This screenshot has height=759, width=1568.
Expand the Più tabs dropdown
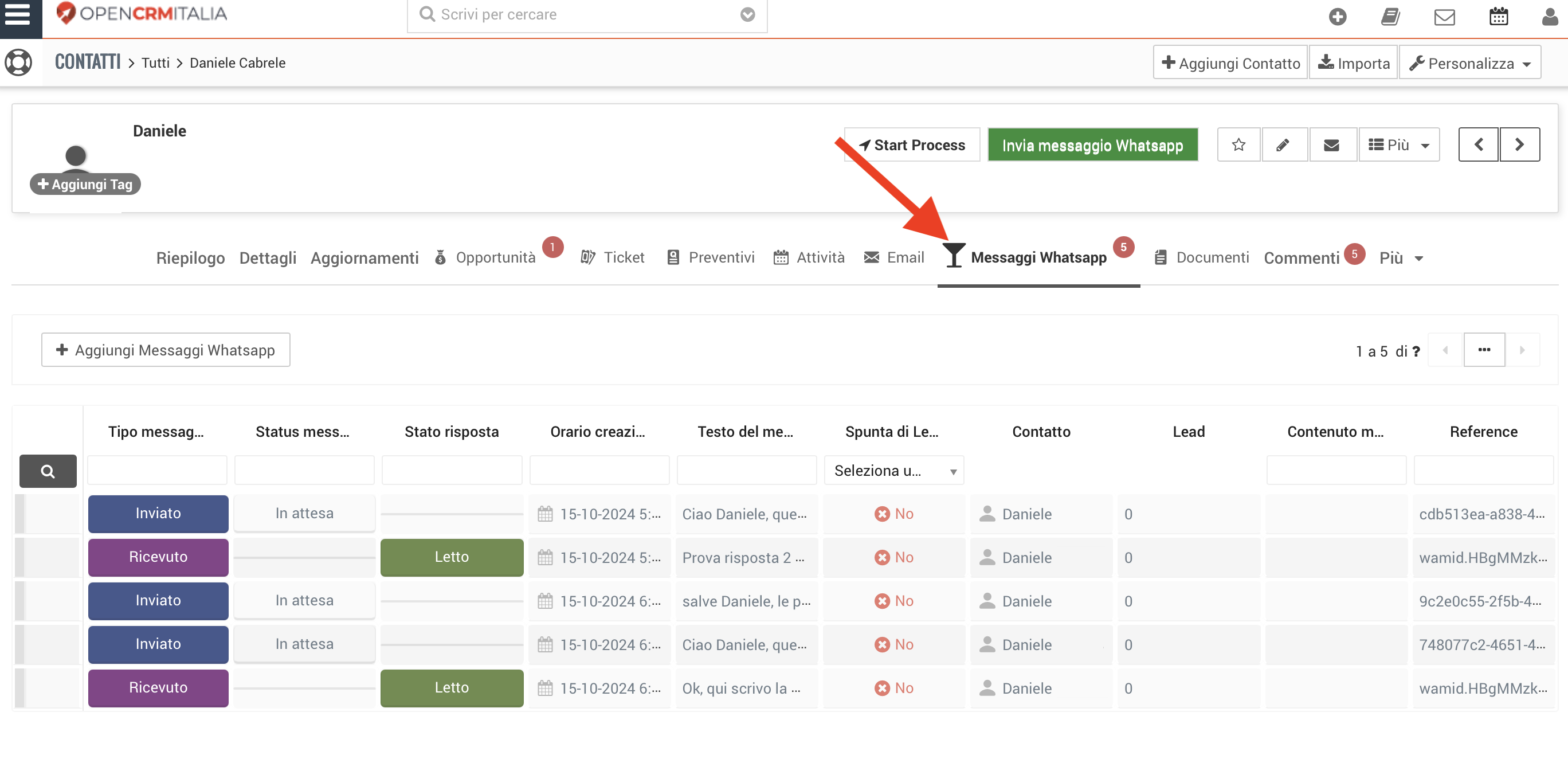1401,258
